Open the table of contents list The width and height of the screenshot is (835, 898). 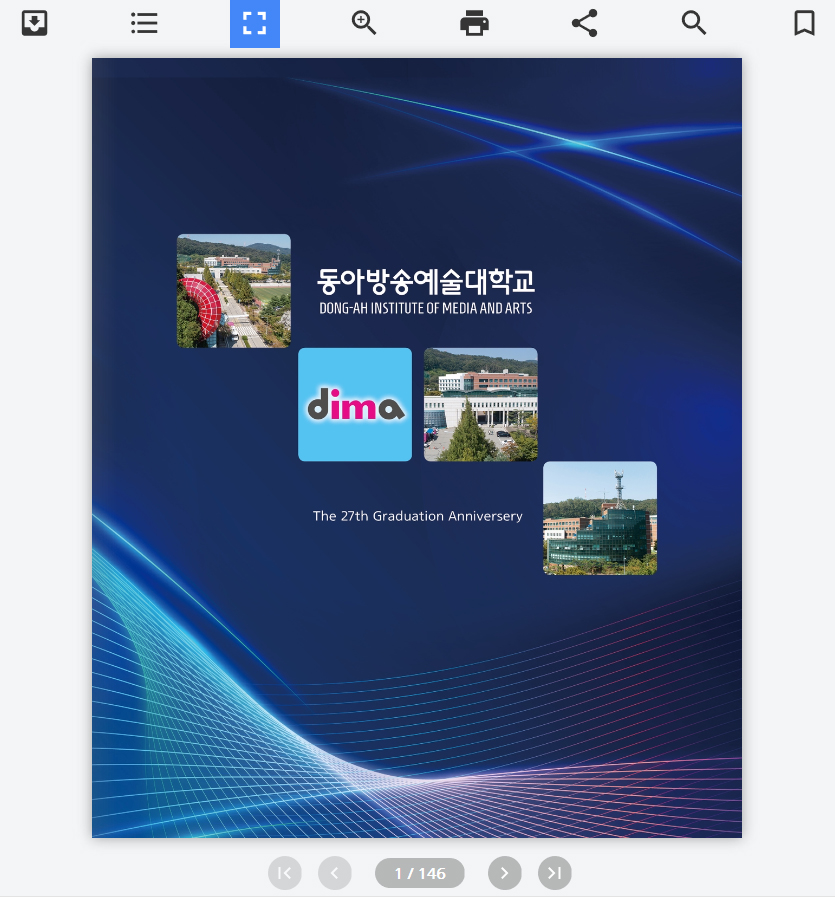[x=145, y=23]
